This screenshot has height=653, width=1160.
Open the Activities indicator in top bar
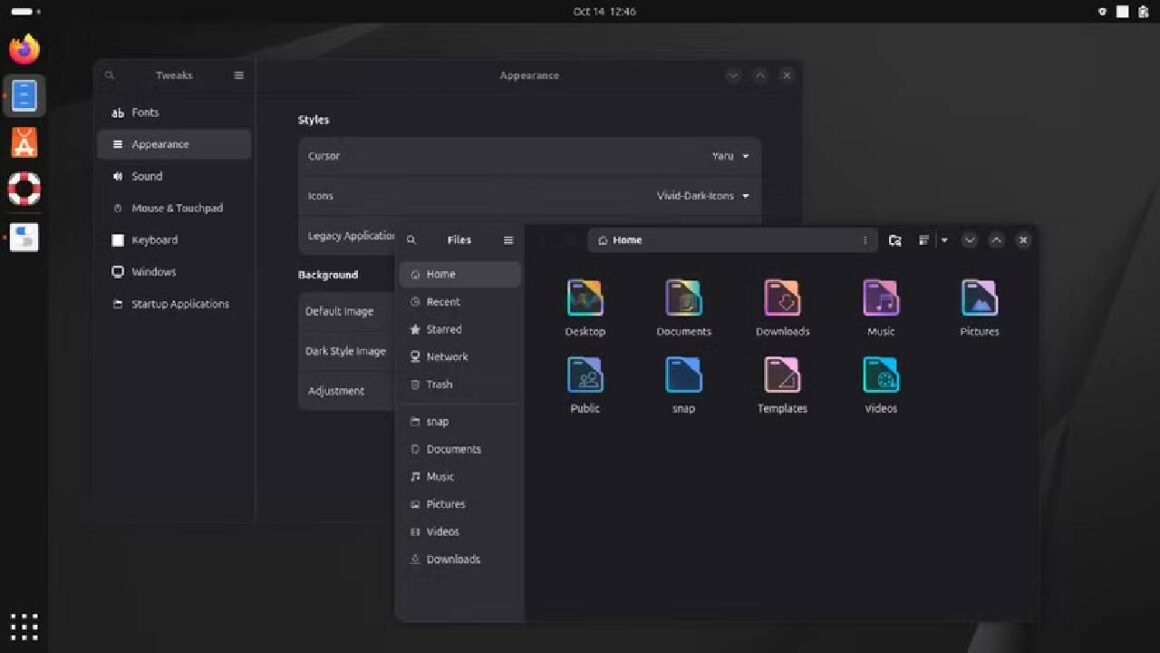pyautogui.click(x=25, y=11)
